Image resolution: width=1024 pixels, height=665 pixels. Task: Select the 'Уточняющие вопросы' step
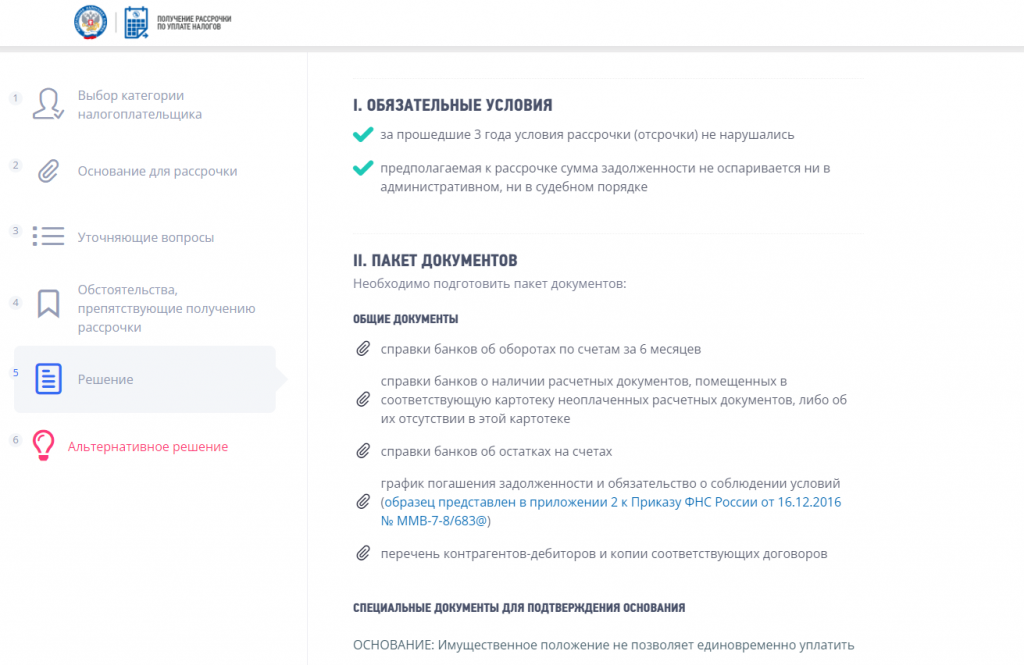(145, 238)
